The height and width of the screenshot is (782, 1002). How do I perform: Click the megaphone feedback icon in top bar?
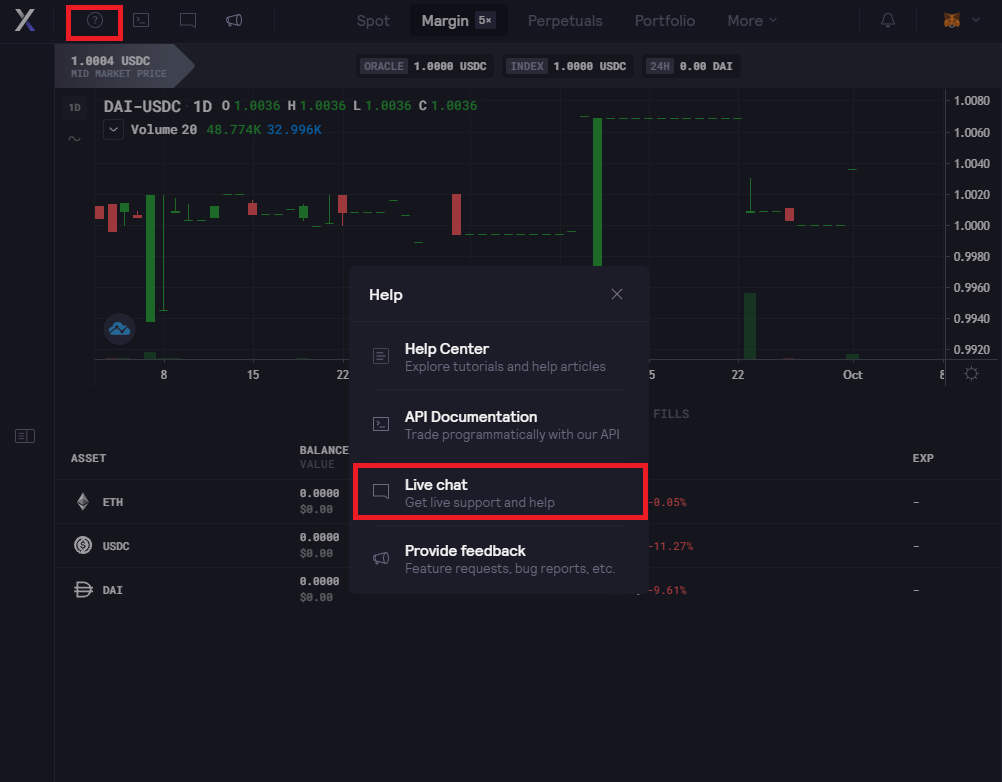tap(234, 20)
